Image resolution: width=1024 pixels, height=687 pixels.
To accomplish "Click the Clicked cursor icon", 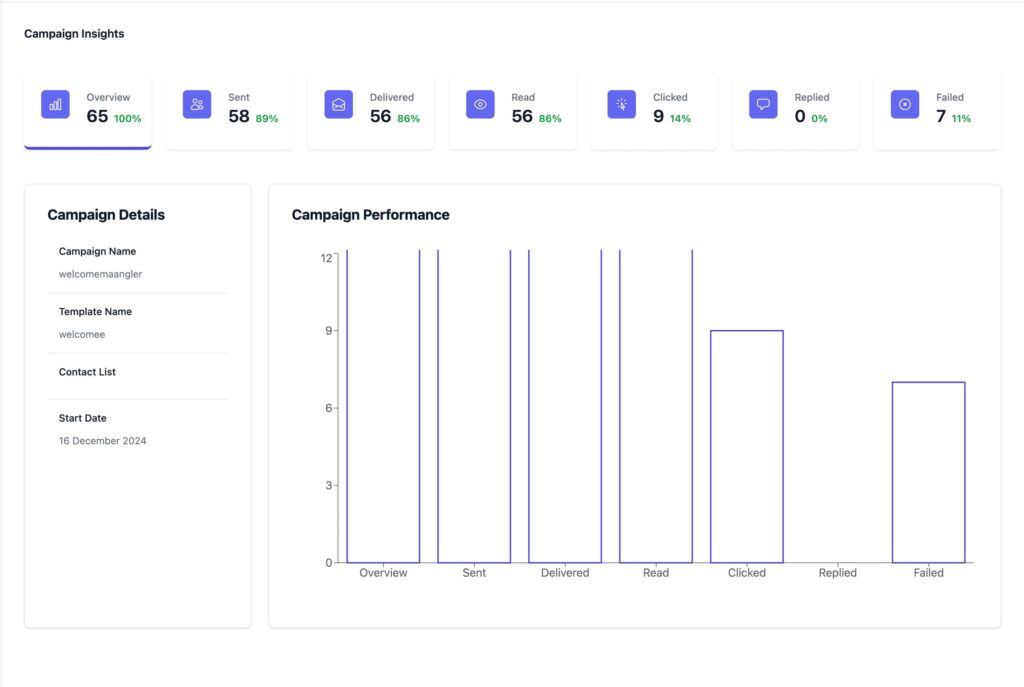I will pyautogui.click(x=622, y=104).
